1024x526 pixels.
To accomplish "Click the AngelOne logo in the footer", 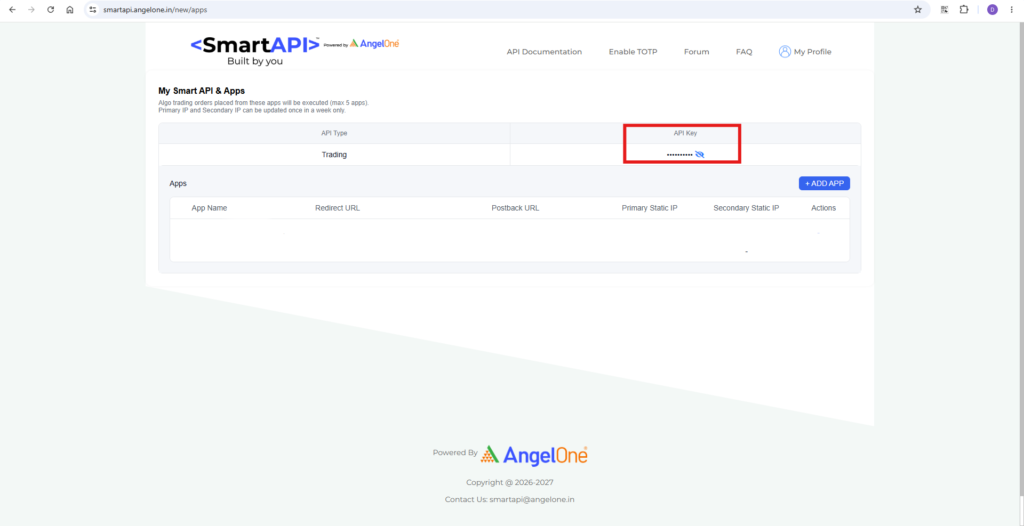I will [x=534, y=455].
